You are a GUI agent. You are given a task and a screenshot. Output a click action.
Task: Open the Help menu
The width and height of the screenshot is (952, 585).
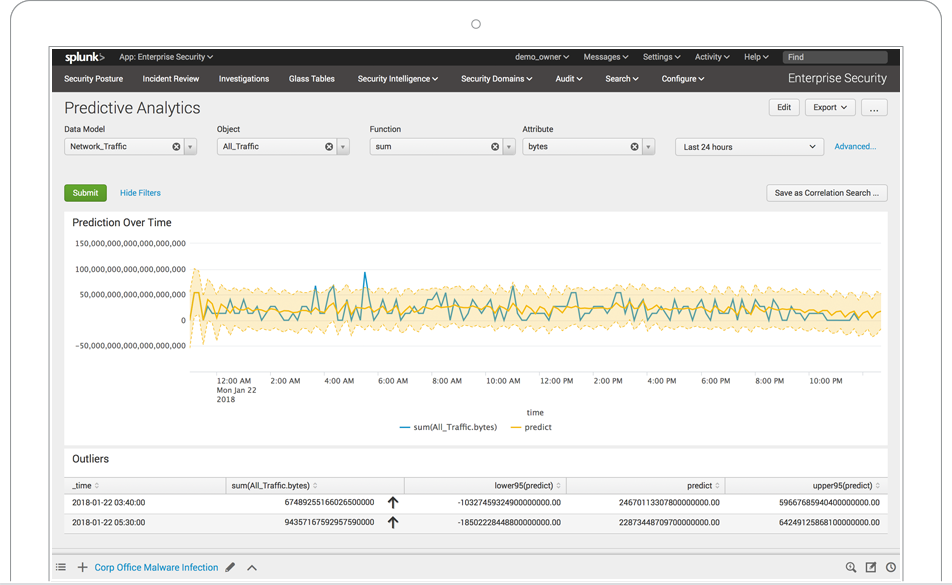[x=756, y=57]
